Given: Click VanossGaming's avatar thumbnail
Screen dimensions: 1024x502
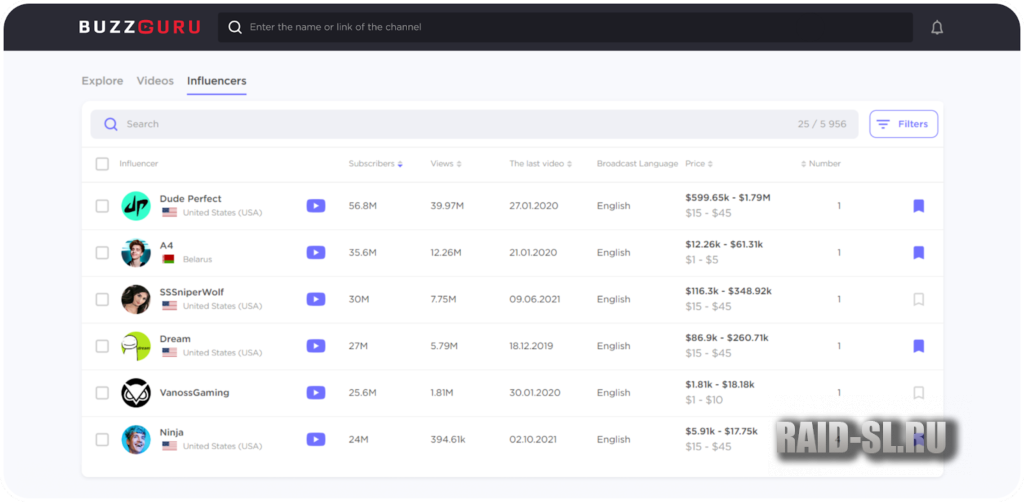Looking at the screenshot, I should (136, 393).
